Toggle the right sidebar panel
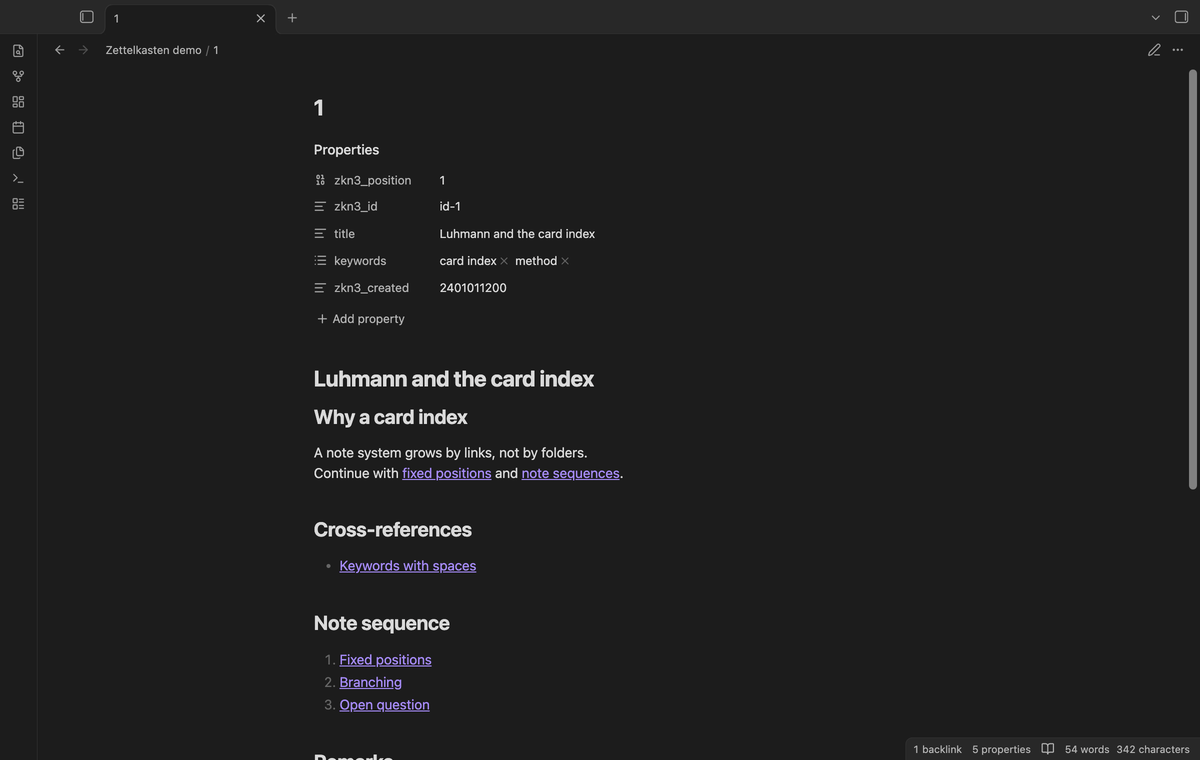 tap(1181, 17)
